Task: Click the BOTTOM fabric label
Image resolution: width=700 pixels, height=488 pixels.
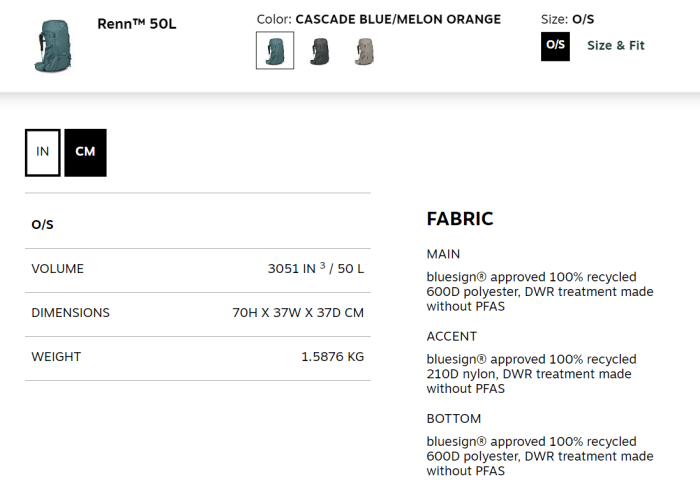Action: 454,419
